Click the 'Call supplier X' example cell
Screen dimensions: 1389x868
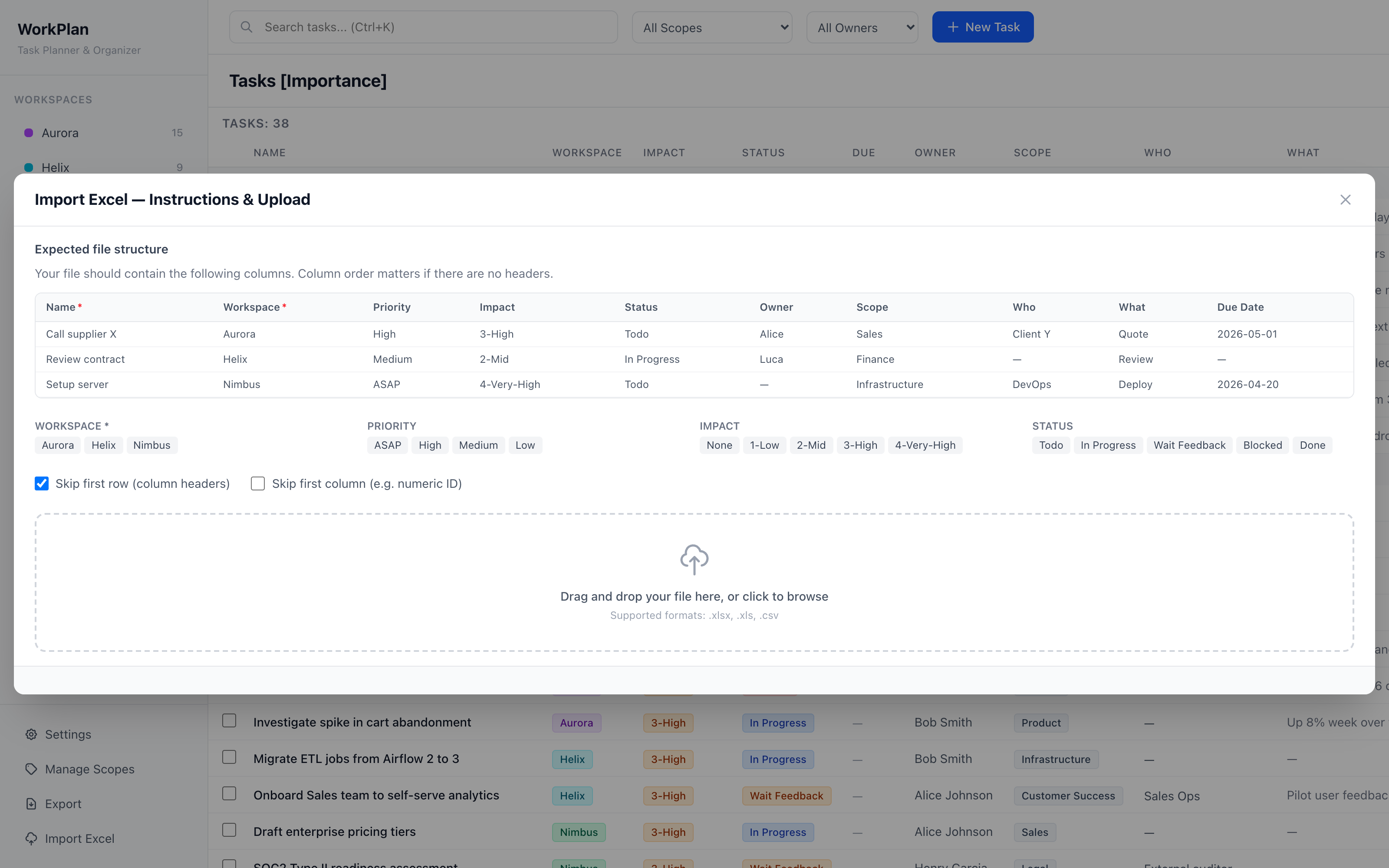[x=81, y=334]
